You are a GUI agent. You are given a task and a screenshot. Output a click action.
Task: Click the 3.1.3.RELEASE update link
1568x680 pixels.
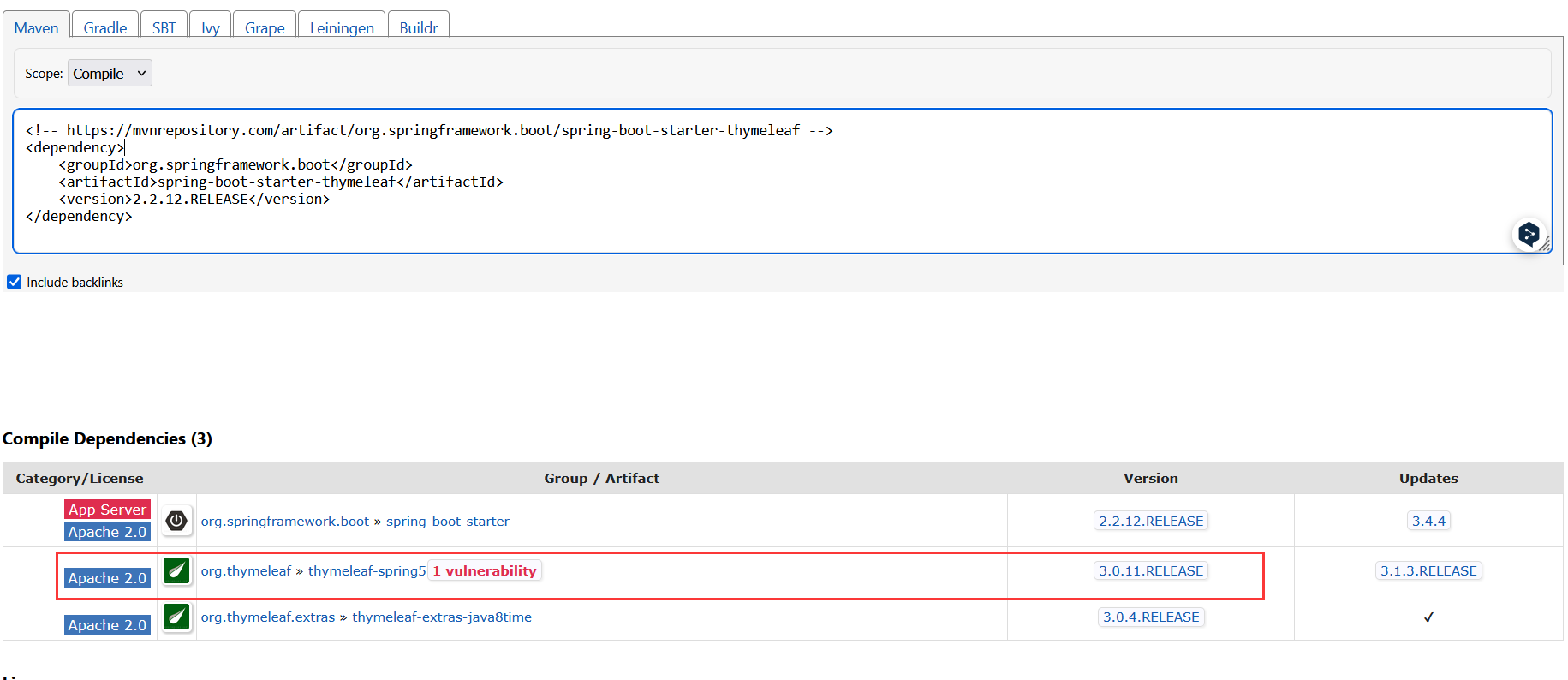pos(1428,570)
